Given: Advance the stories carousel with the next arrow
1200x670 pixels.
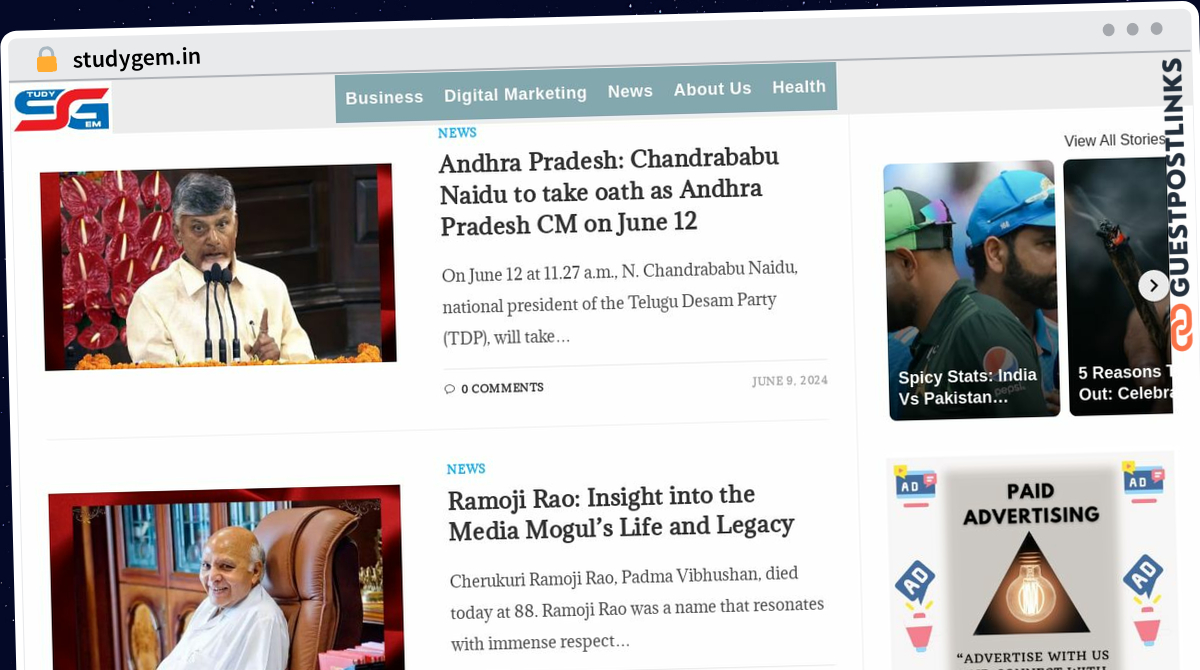Looking at the screenshot, I should pyautogui.click(x=1153, y=286).
